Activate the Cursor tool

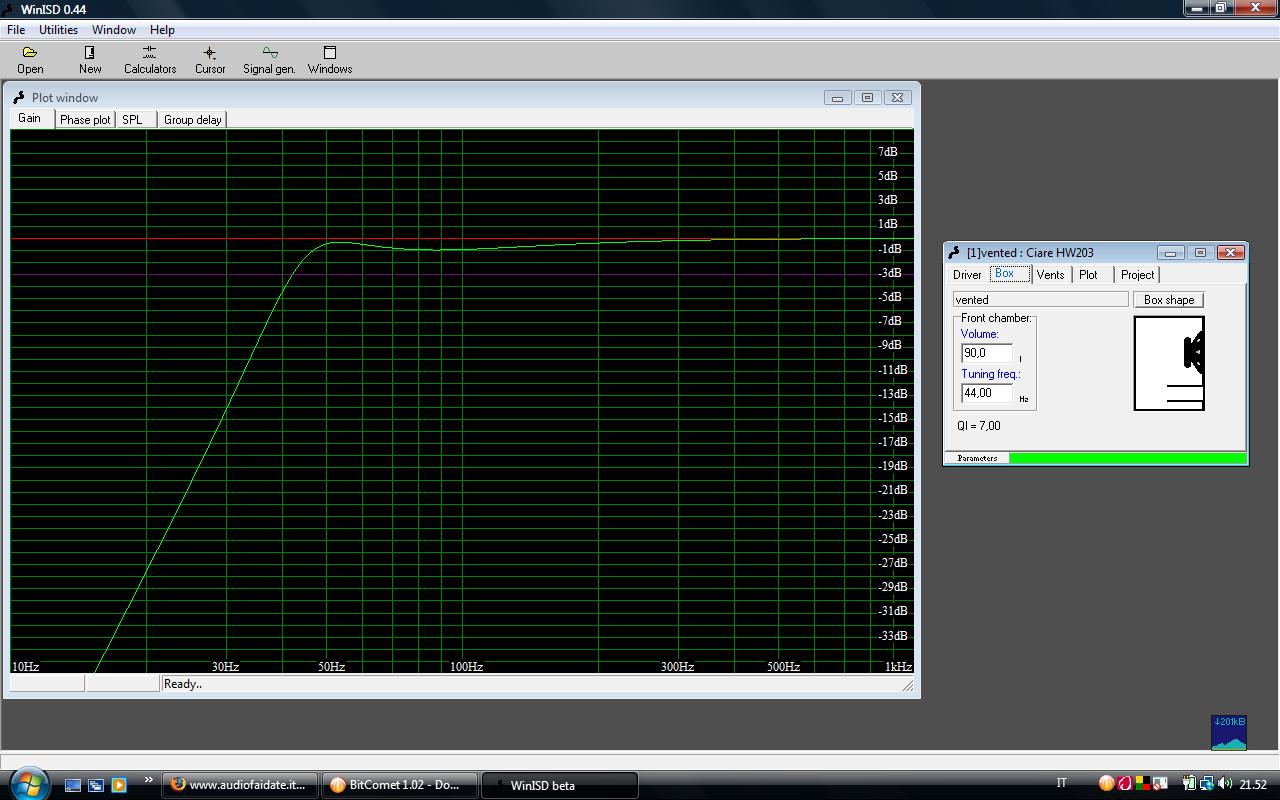210,59
